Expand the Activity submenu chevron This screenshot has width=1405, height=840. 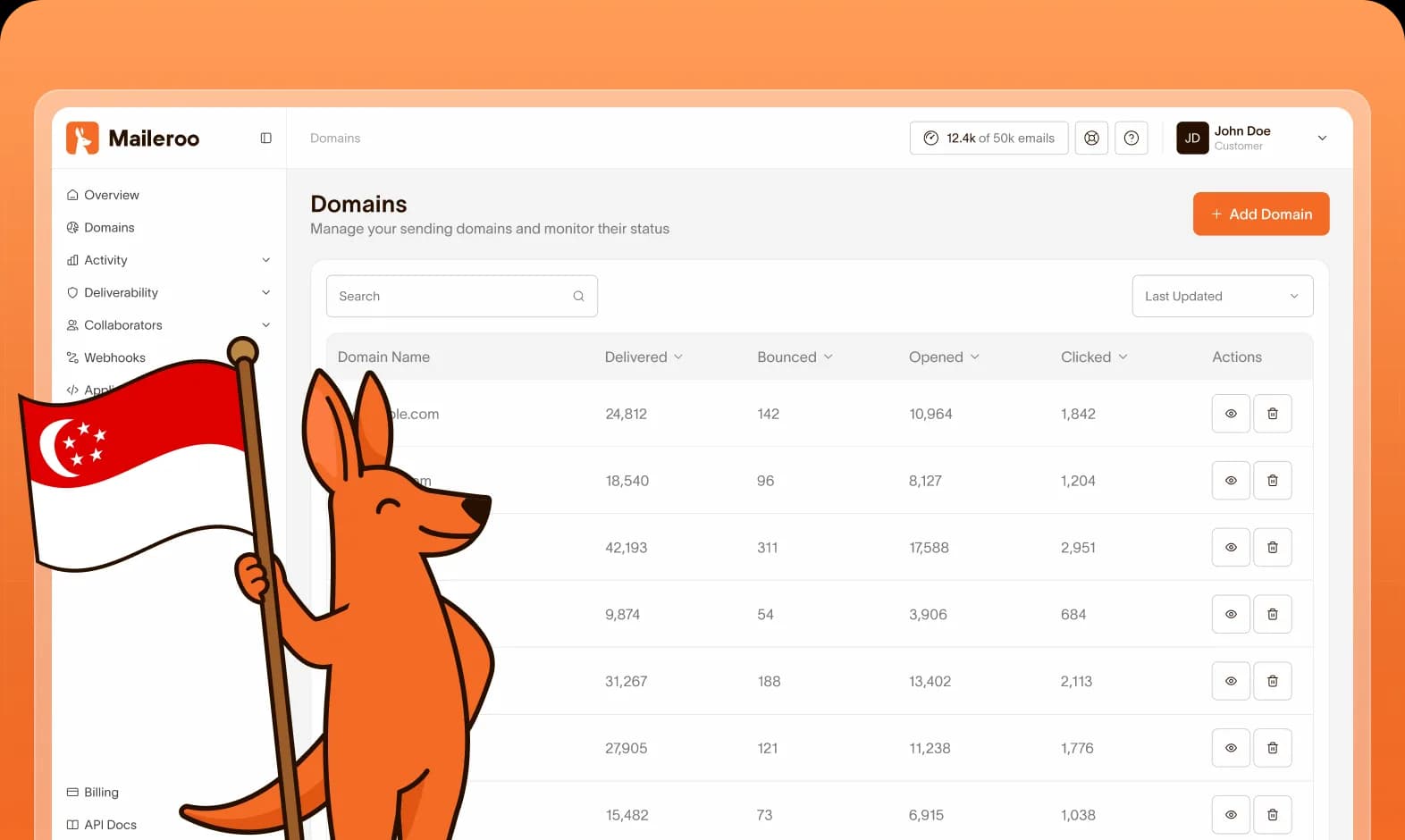click(x=265, y=260)
